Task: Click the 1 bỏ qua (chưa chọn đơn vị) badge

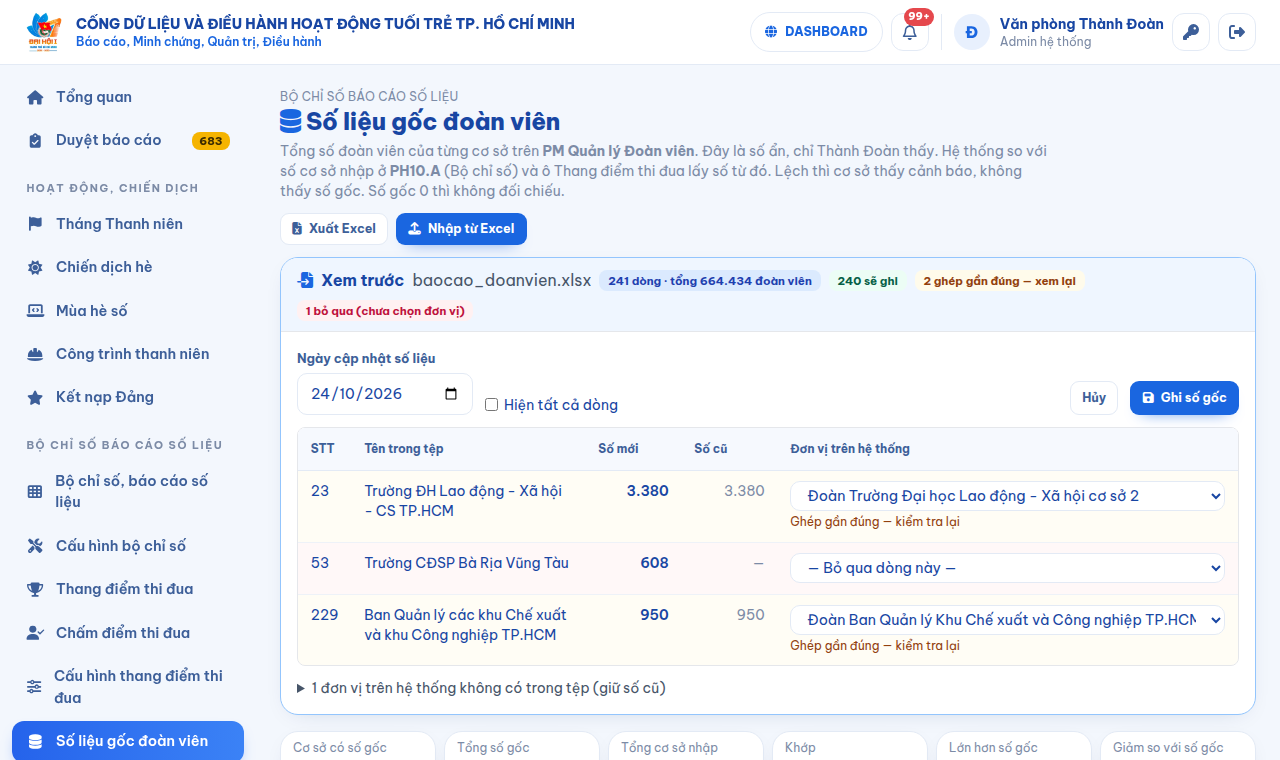Action: pyautogui.click(x=385, y=311)
